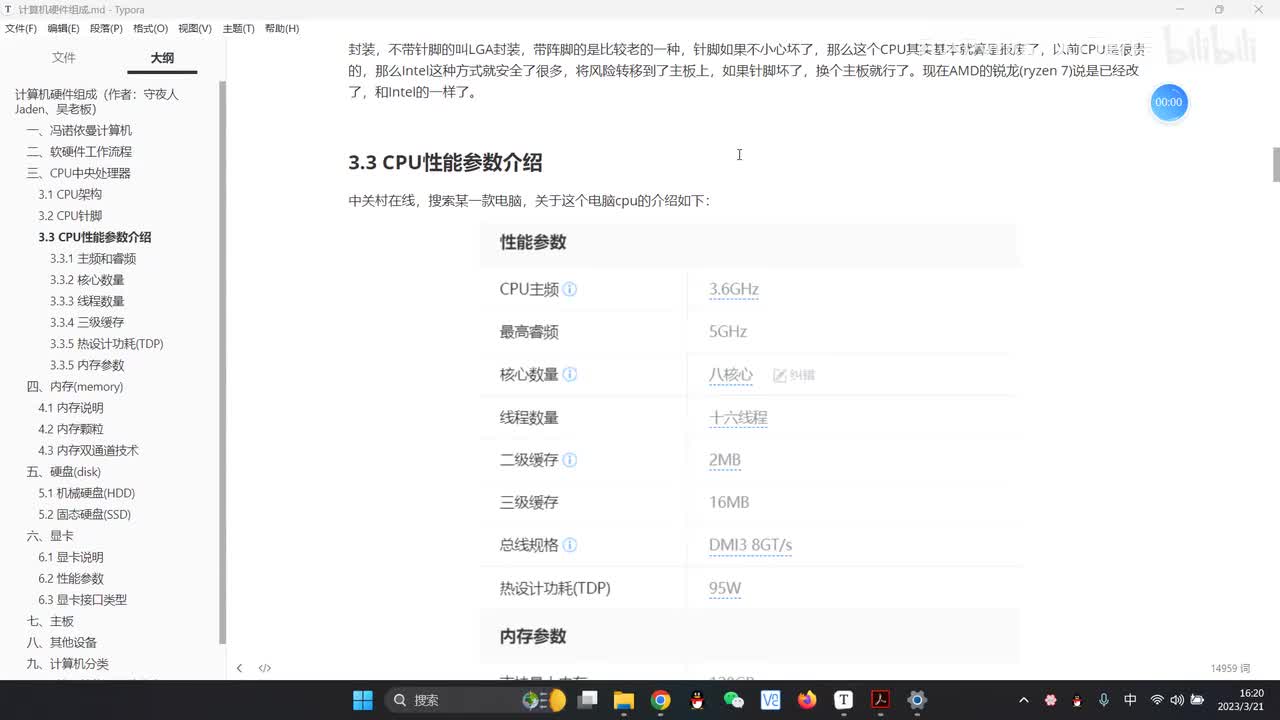Open File Explorer from the taskbar
This screenshot has height=720, width=1280.
(623, 700)
